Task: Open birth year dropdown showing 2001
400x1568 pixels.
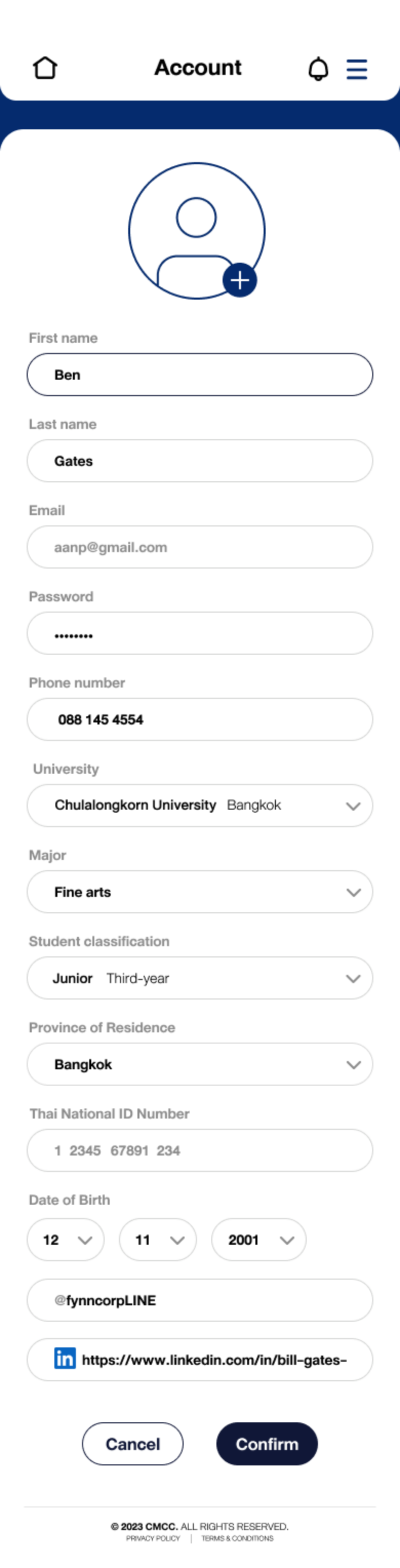Action: pyautogui.click(x=259, y=1239)
